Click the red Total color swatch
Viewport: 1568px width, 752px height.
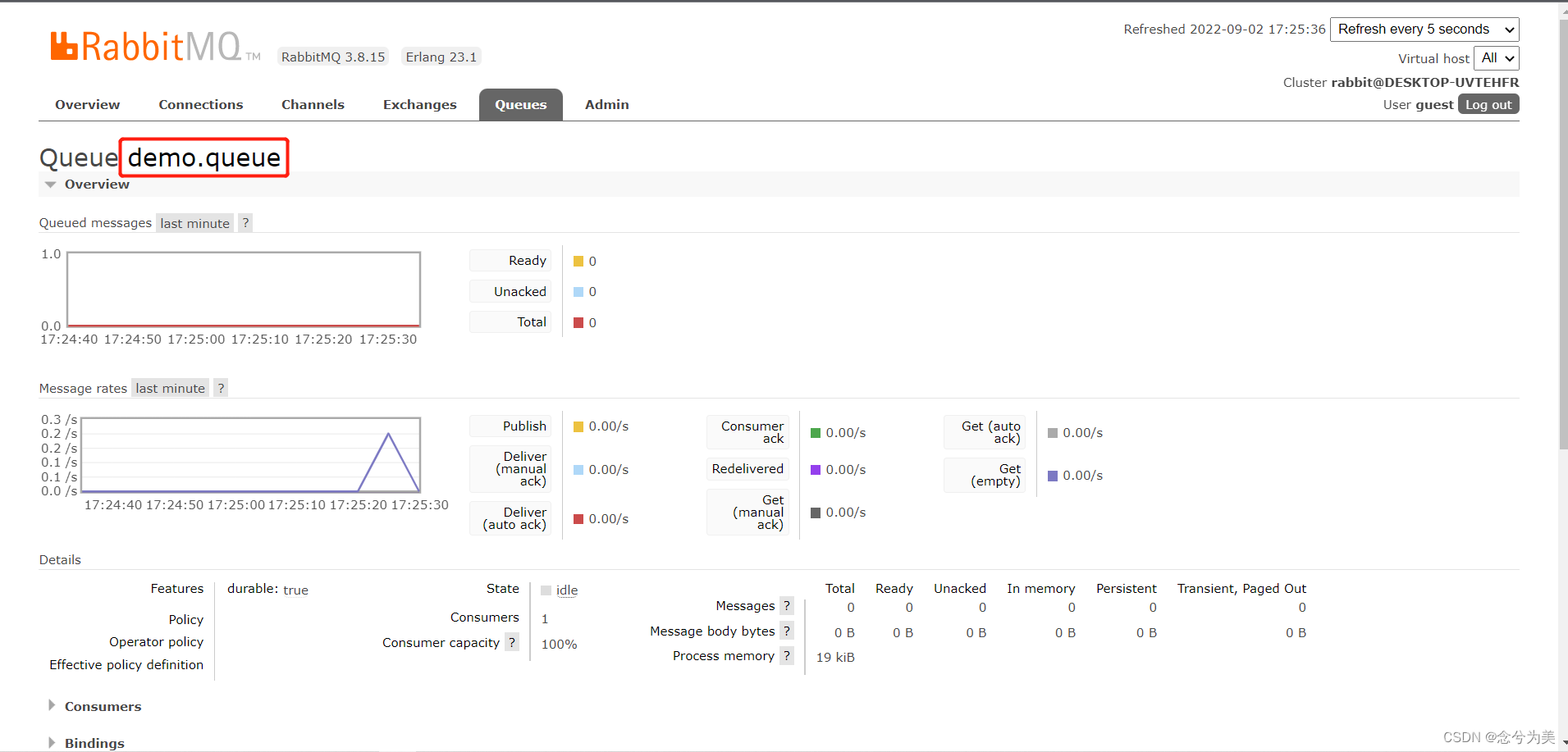(x=578, y=323)
